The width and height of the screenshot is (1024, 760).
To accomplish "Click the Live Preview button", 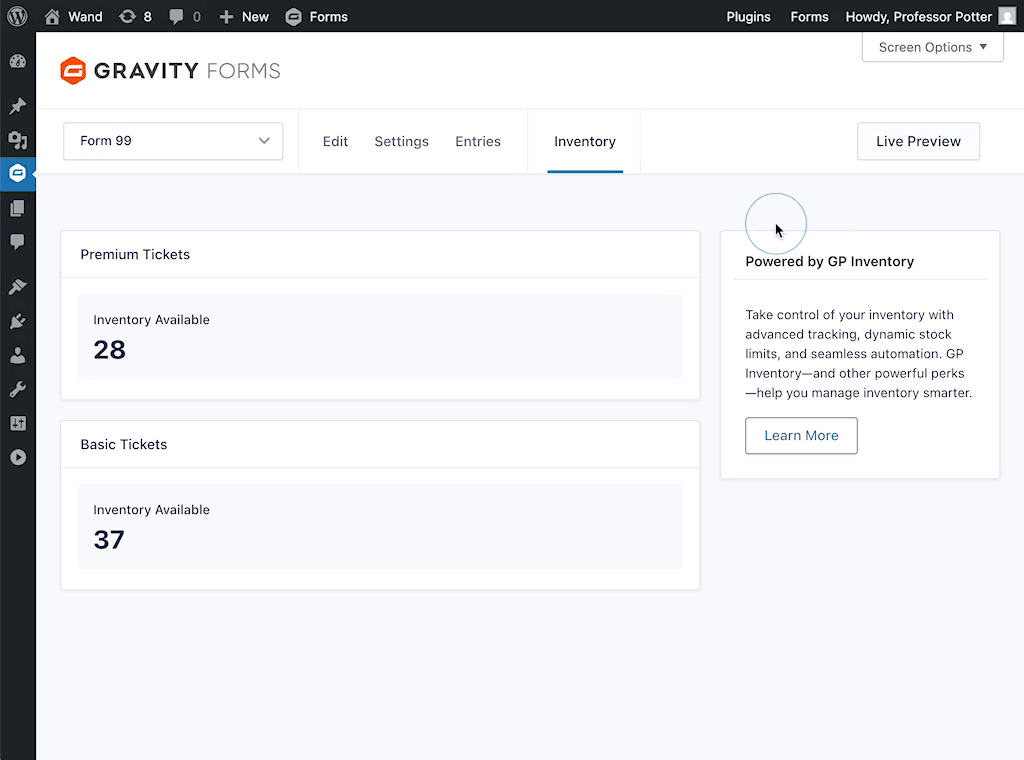I will tap(918, 141).
